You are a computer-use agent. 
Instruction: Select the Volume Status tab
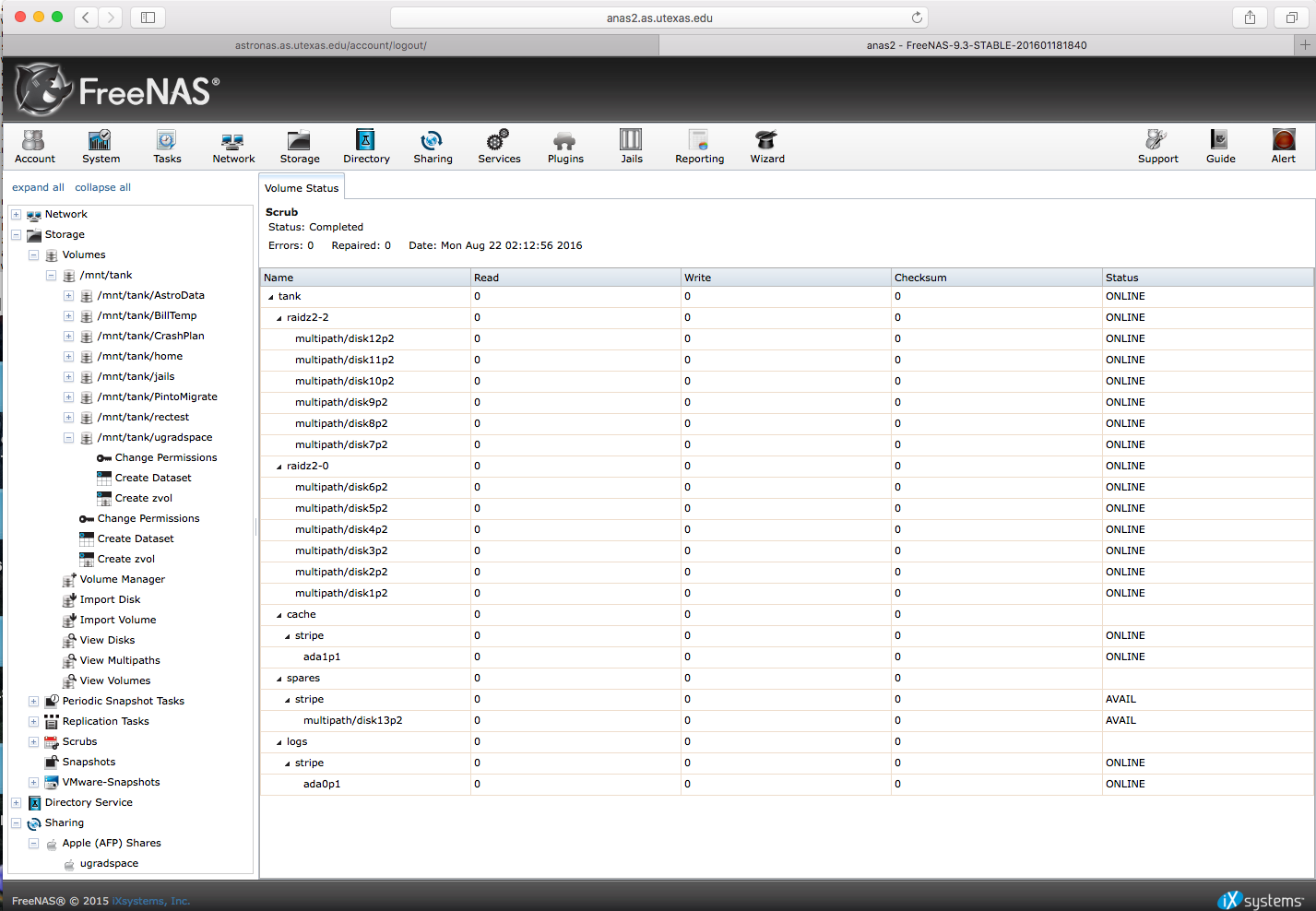click(302, 187)
